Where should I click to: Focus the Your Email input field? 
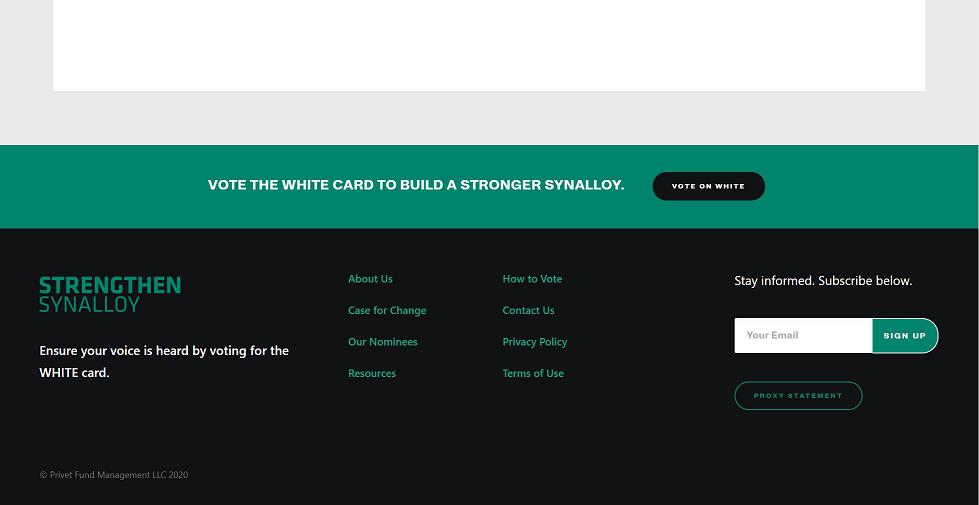tap(803, 336)
